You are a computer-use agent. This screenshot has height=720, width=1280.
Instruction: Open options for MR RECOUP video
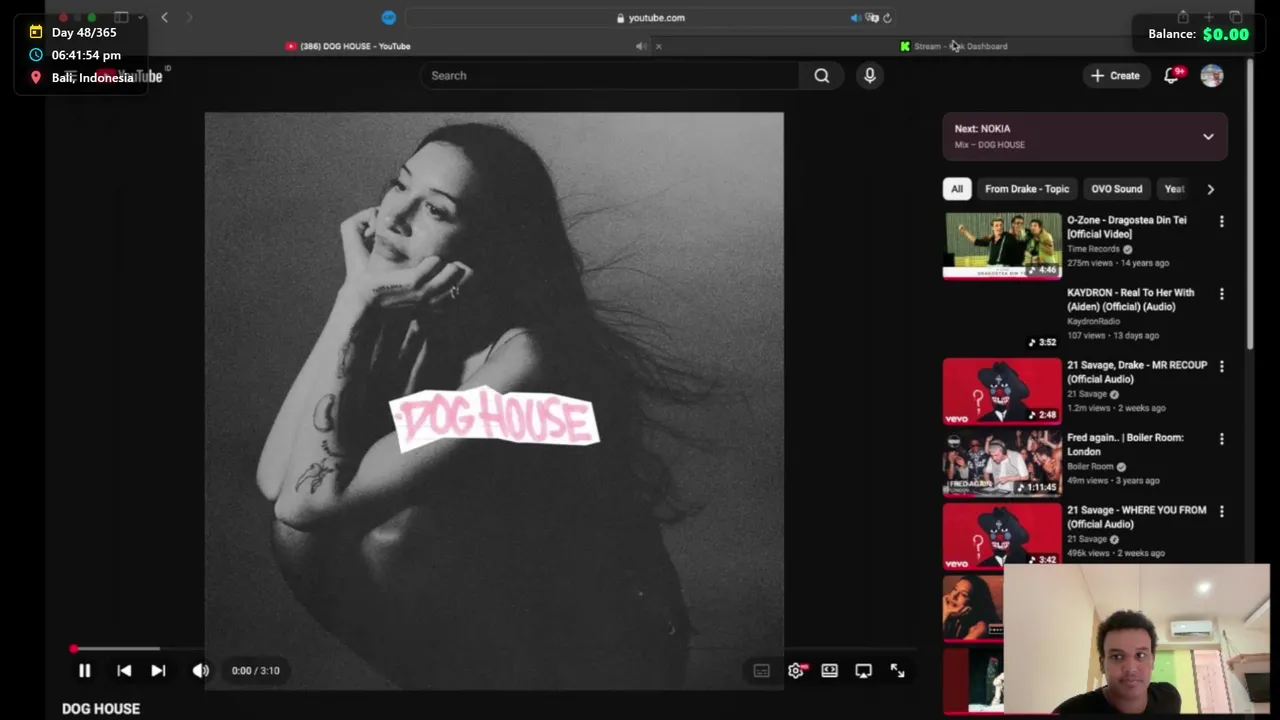[1221, 367]
